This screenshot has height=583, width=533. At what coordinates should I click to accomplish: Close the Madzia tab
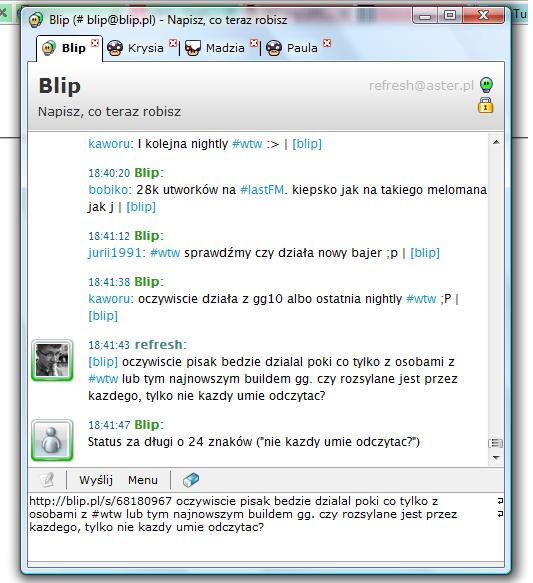tap(254, 43)
